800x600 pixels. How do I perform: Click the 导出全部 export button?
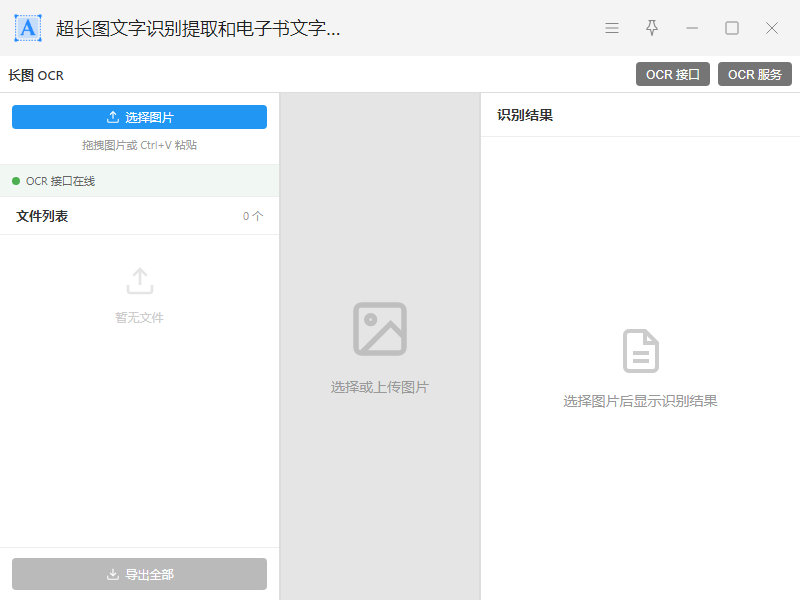point(139,574)
